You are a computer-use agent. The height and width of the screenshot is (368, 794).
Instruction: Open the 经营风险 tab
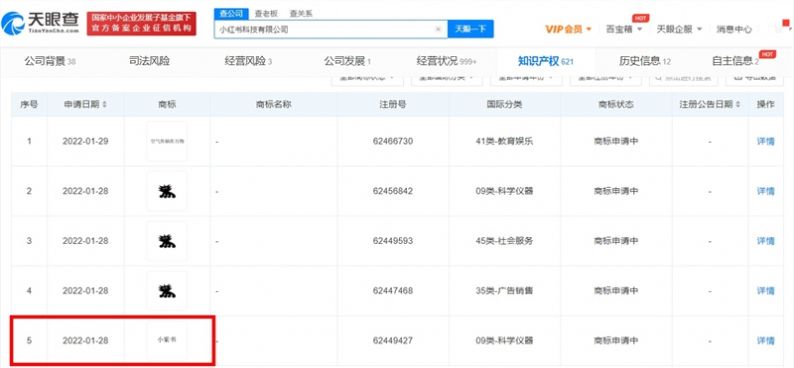[x=248, y=62]
